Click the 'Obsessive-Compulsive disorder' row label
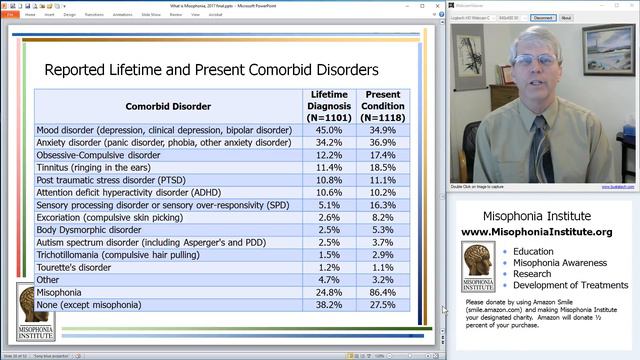The height and width of the screenshot is (360, 640). coord(98,156)
